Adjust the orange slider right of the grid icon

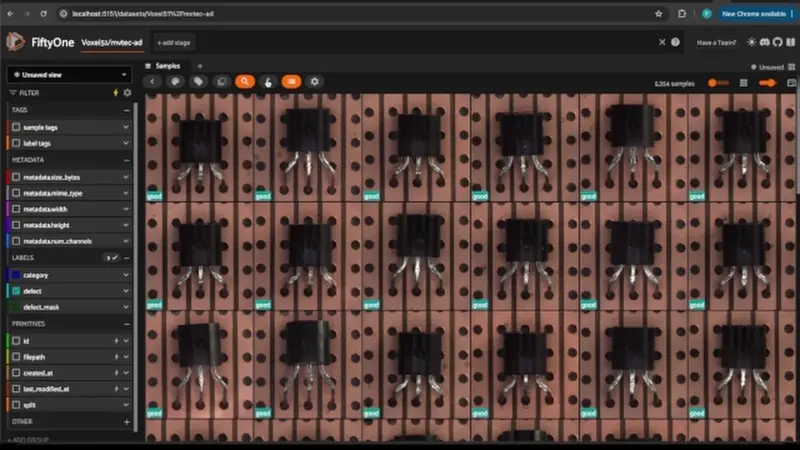tap(767, 83)
